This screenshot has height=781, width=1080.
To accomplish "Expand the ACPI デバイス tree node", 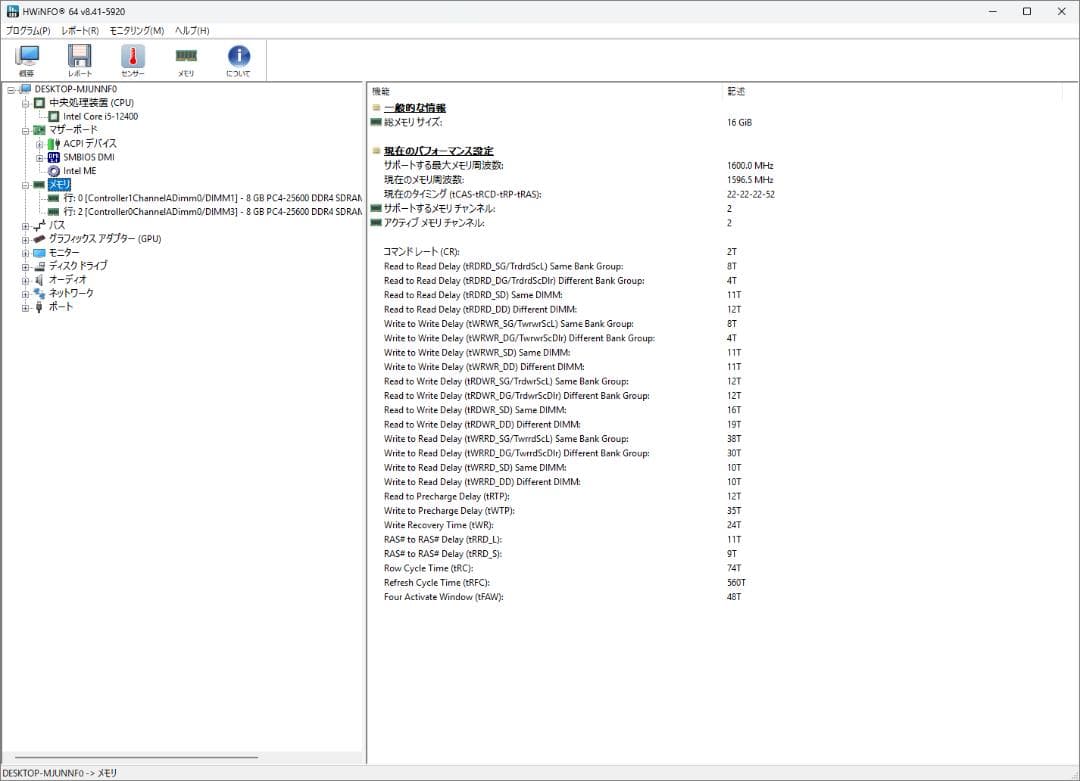I will (40, 144).
